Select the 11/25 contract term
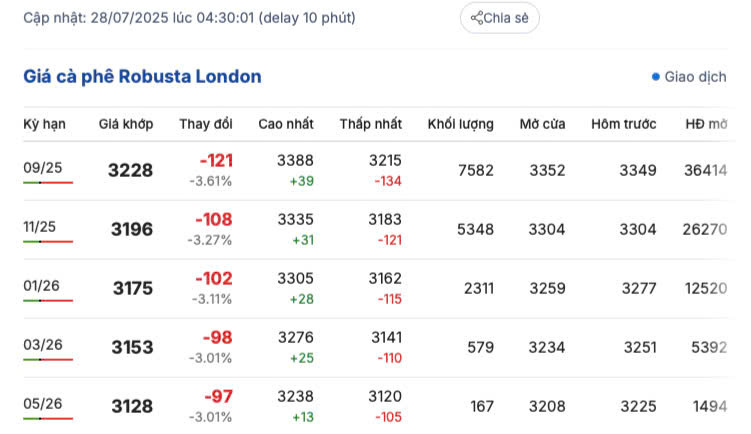The image size is (751, 434). [x=42, y=226]
